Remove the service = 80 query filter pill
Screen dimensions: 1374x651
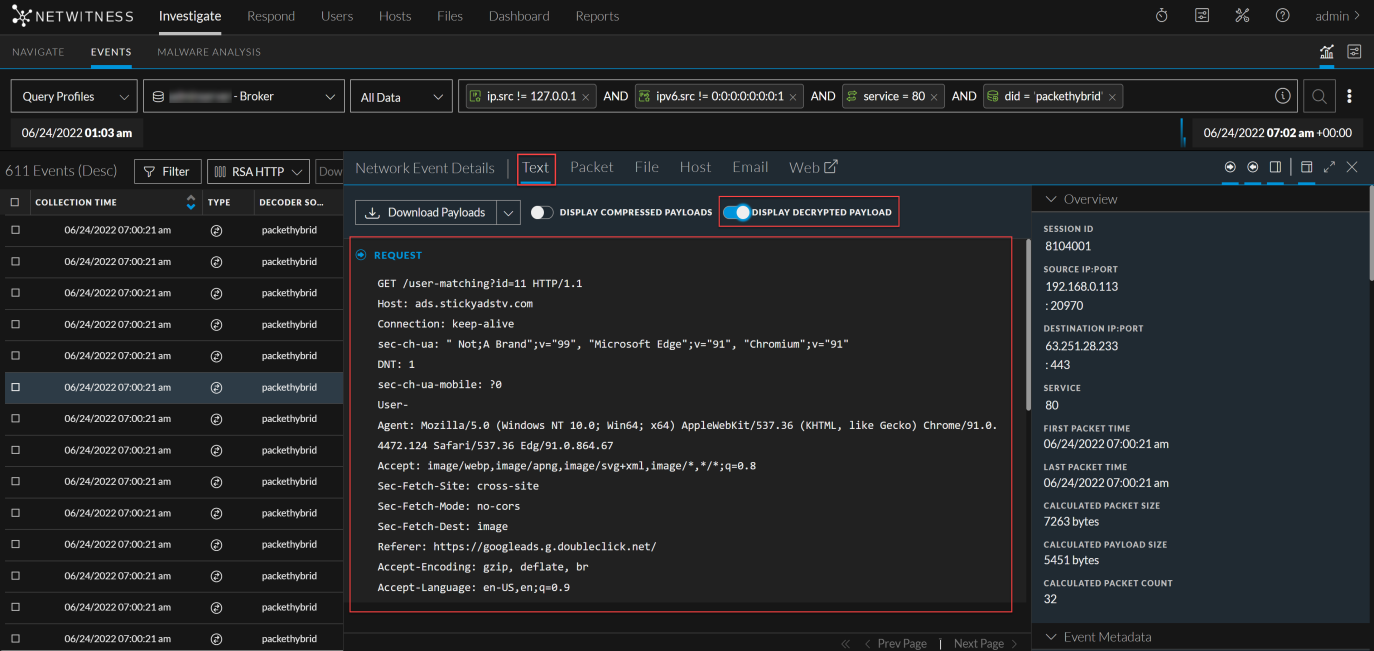coord(934,95)
